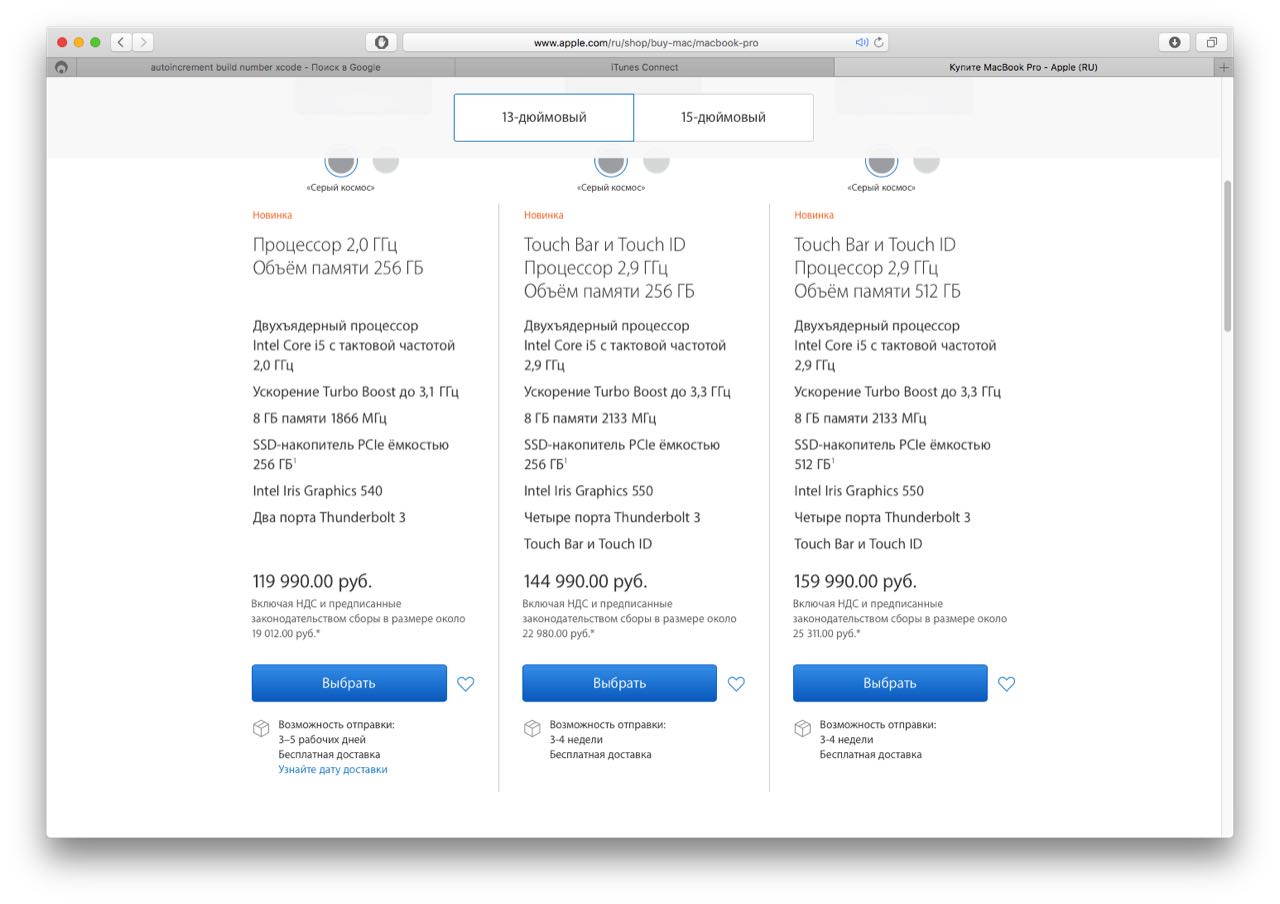Screen dimensions: 1280x904
Task: Click Выбрать for the 144 990.00 руб. model
Action: [619, 683]
